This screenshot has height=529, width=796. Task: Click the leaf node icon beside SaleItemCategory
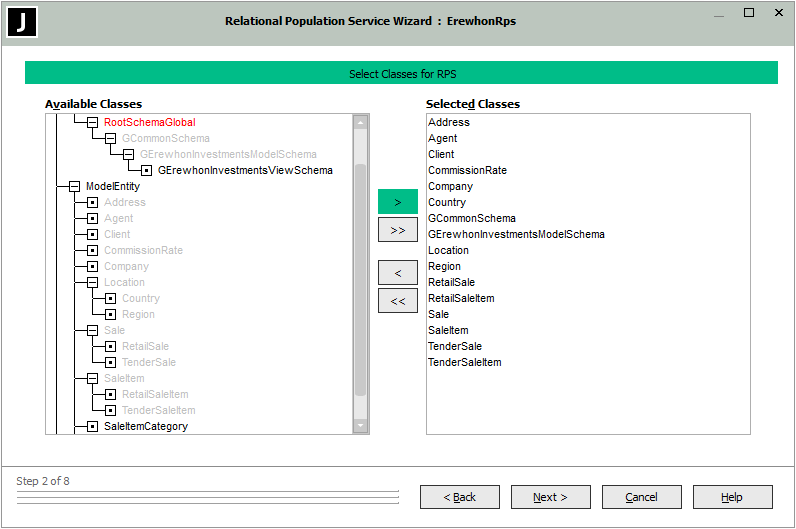(x=93, y=427)
